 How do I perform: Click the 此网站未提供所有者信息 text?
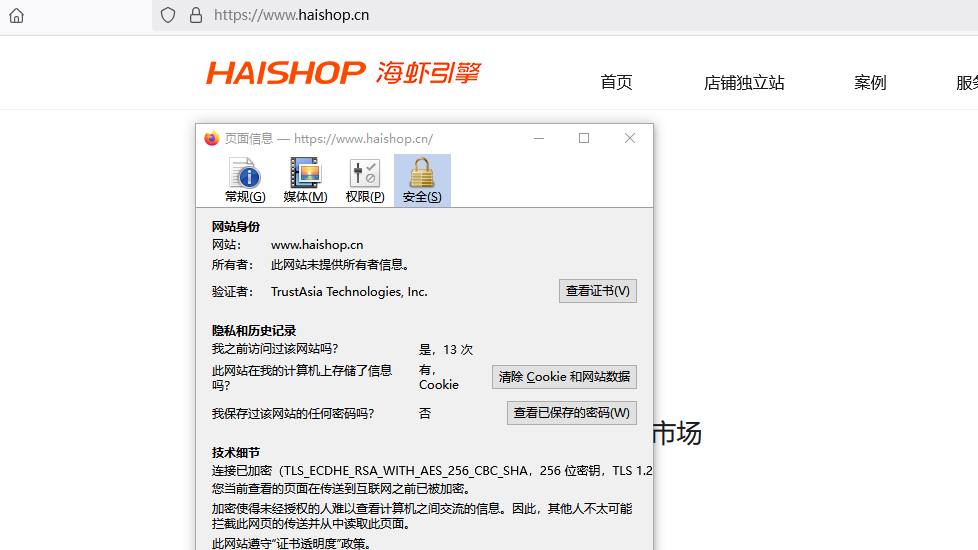[x=340, y=265]
